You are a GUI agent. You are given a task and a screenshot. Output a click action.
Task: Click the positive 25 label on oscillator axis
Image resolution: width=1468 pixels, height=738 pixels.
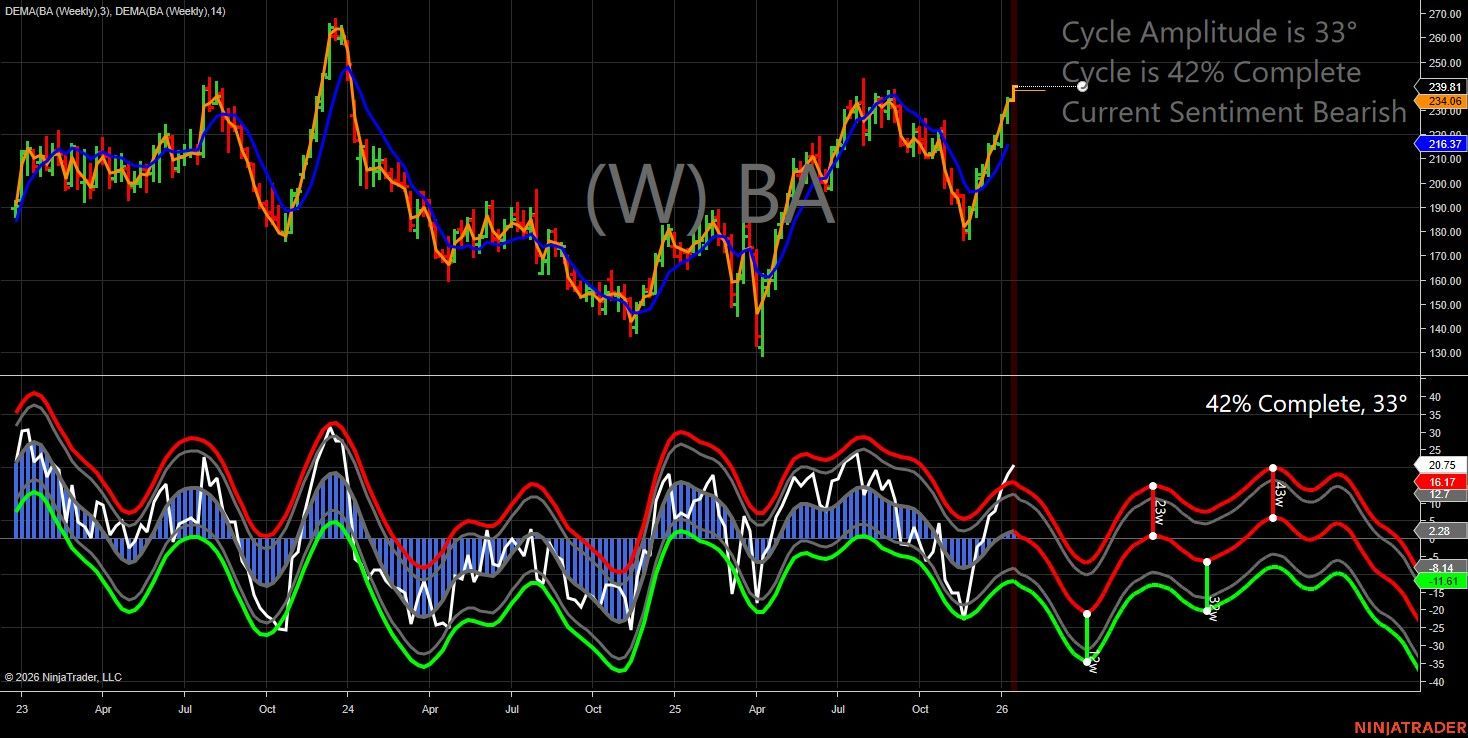click(1434, 451)
